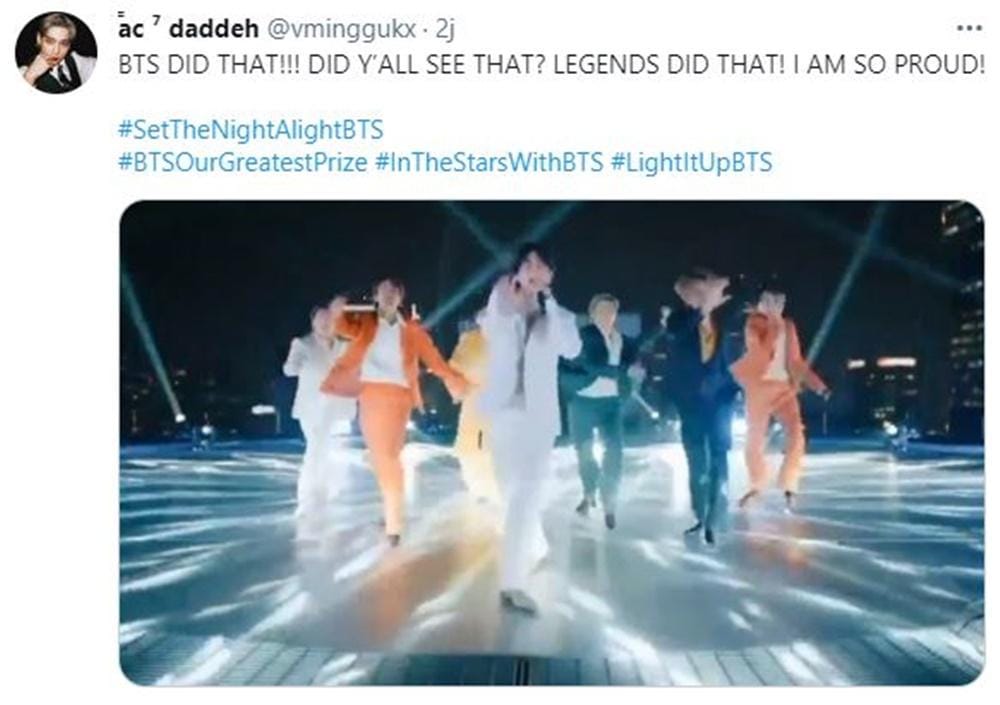The image size is (1000, 705).
Task: Open the daddeh profile avatar picture
Action: coord(56,53)
